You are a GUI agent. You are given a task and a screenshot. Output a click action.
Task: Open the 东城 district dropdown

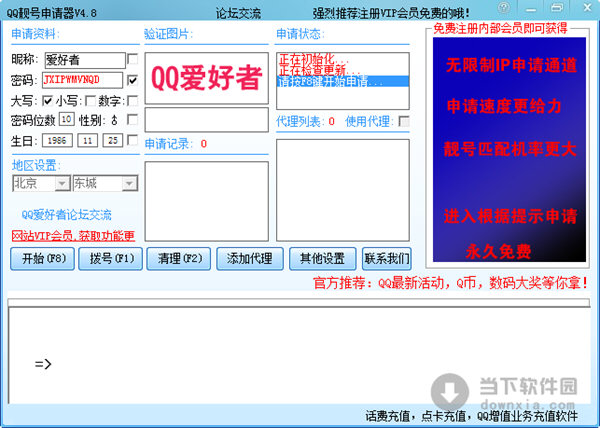(x=129, y=184)
